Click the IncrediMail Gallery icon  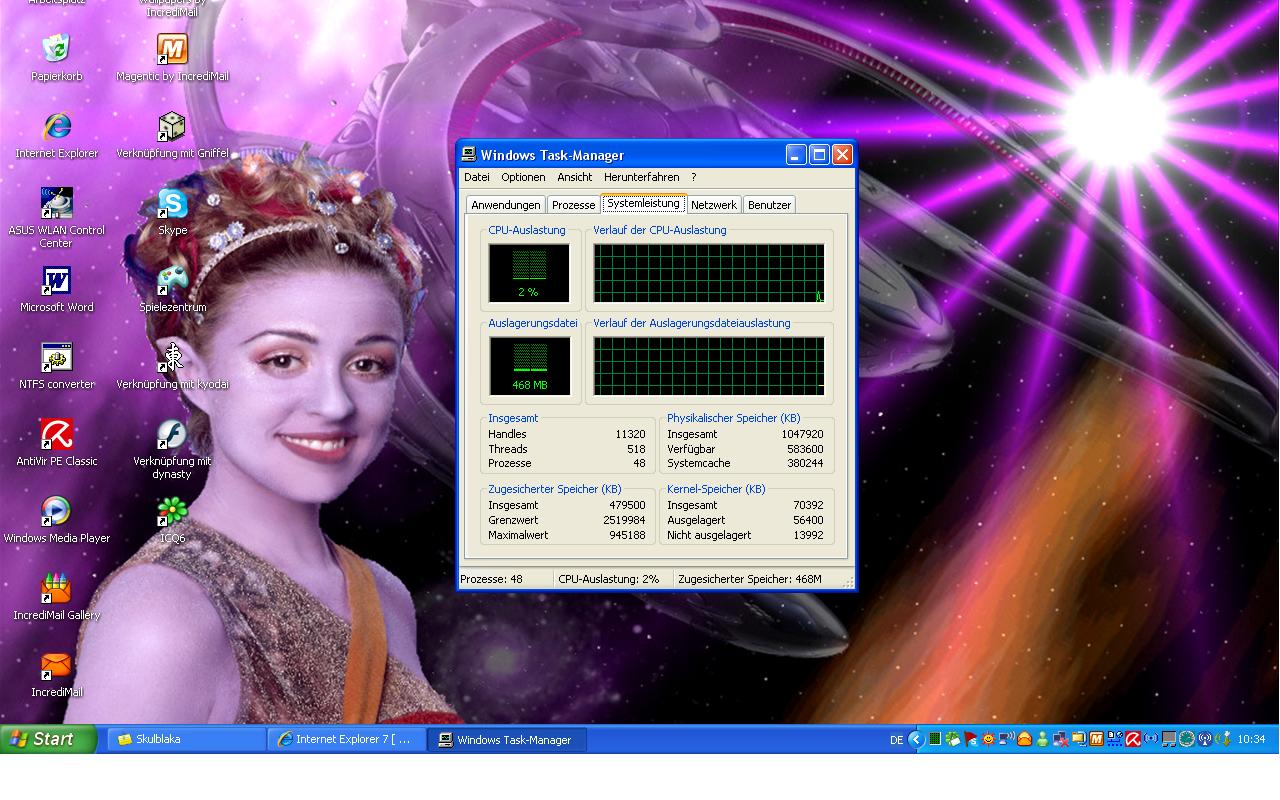(x=57, y=589)
